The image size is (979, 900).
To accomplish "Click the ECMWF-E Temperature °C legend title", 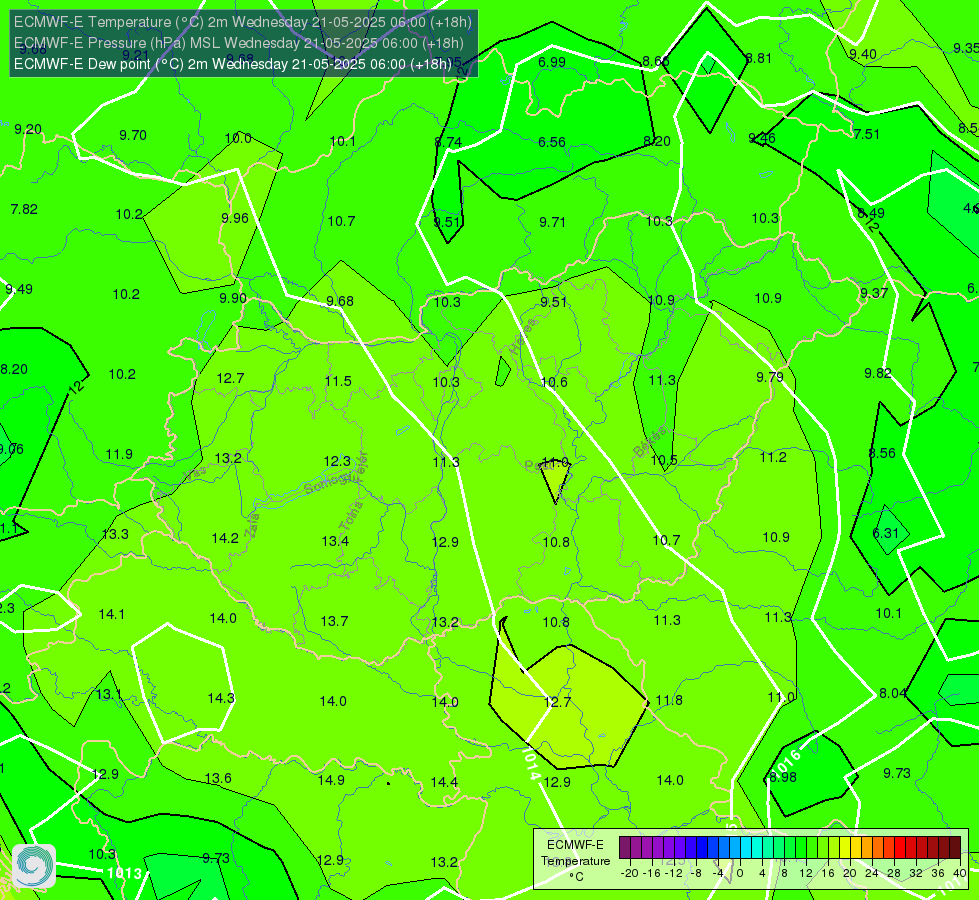I will (575, 861).
